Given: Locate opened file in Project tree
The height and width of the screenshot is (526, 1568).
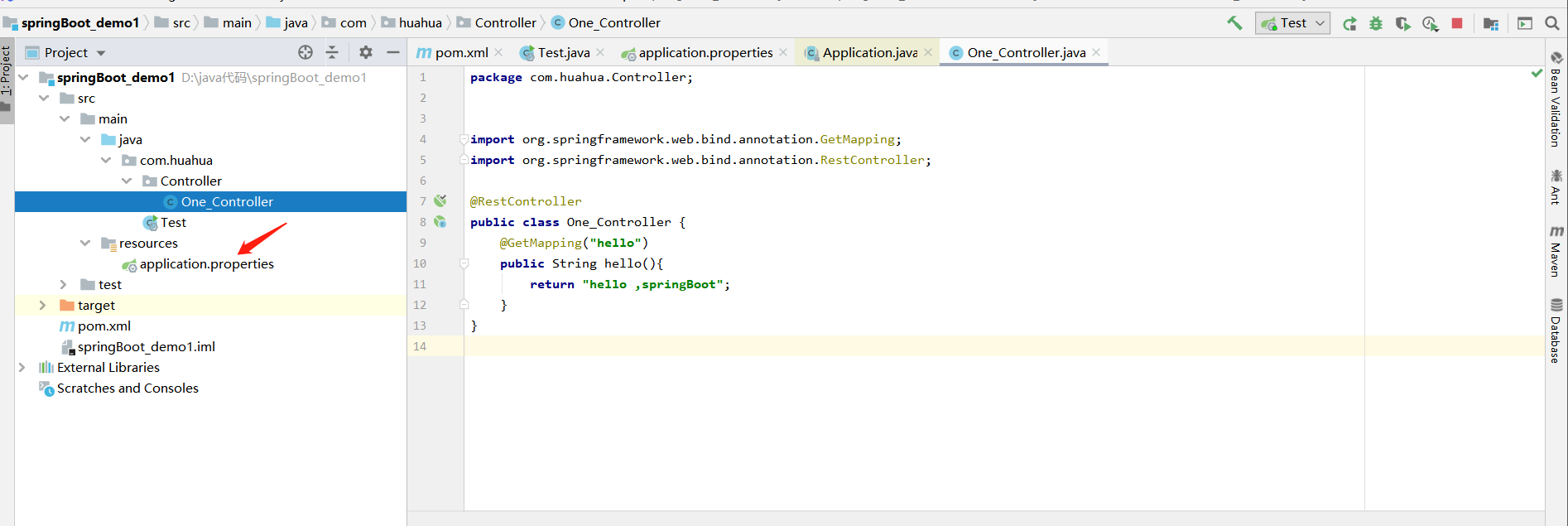Looking at the screenshot, I should (305, 52).
